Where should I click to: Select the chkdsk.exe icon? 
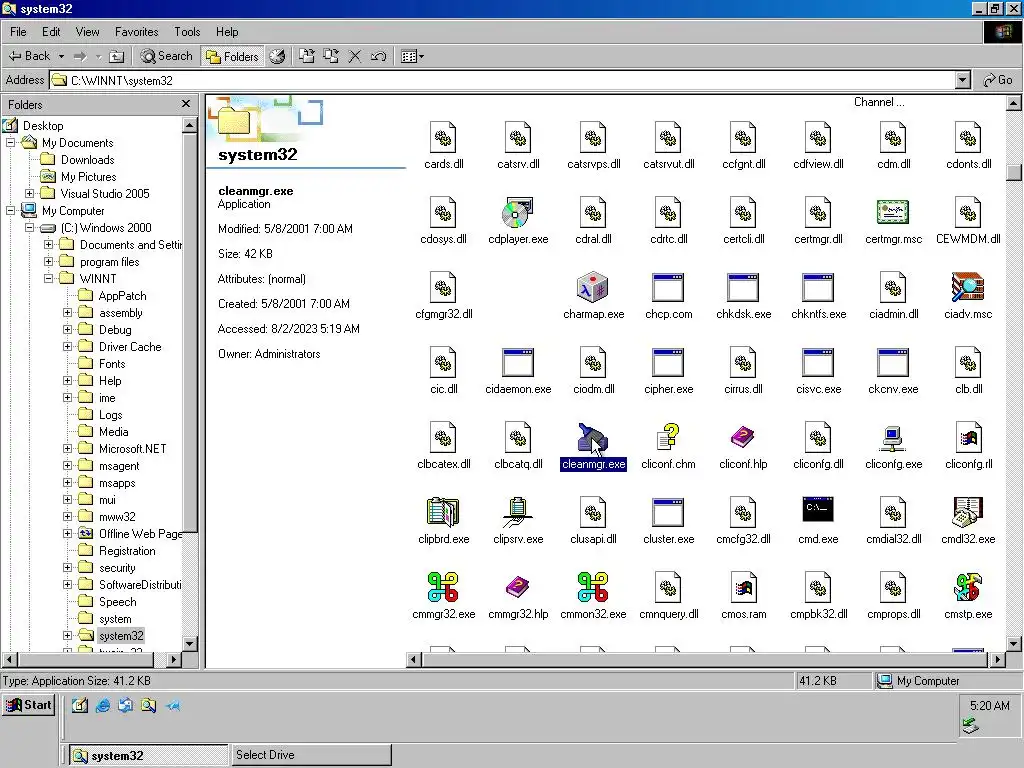[743, 287]
